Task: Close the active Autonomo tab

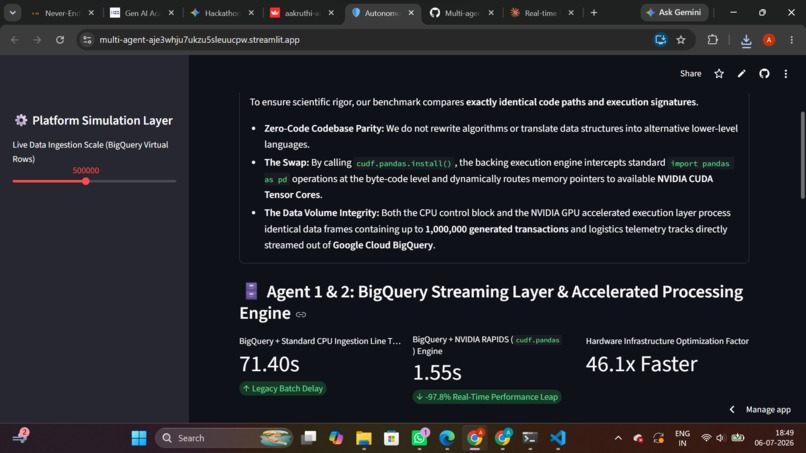Action: (x=411, y=13)
